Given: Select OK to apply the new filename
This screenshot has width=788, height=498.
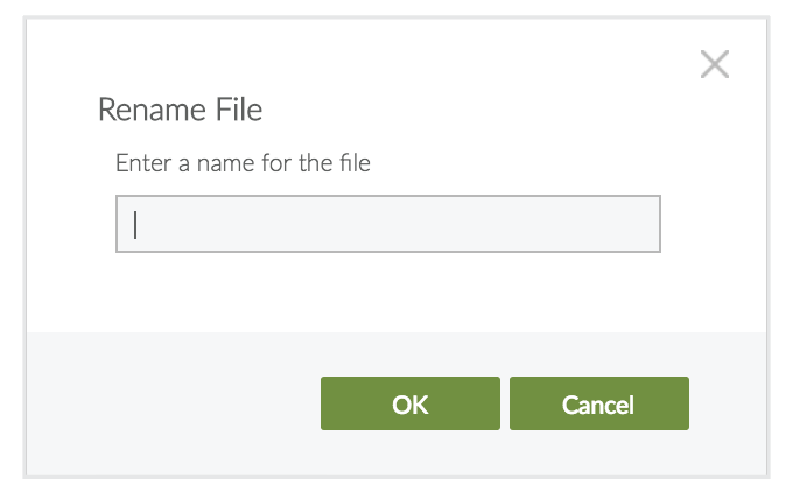Looking at the screenshot, I should pos(410,404).
